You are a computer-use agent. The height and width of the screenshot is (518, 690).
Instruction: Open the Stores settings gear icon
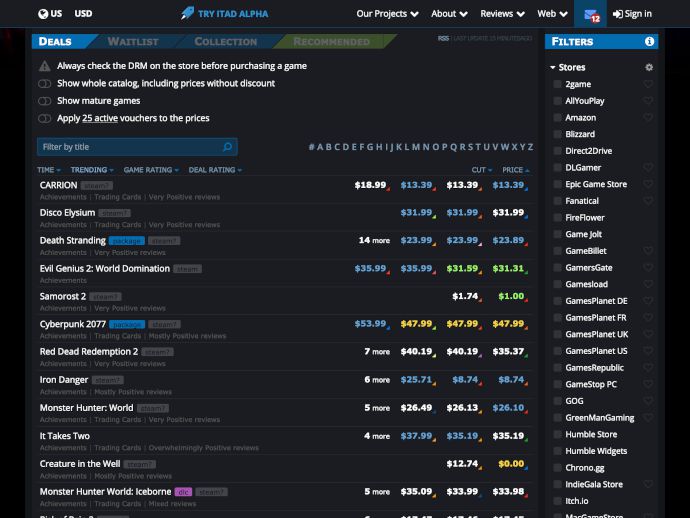649,67
